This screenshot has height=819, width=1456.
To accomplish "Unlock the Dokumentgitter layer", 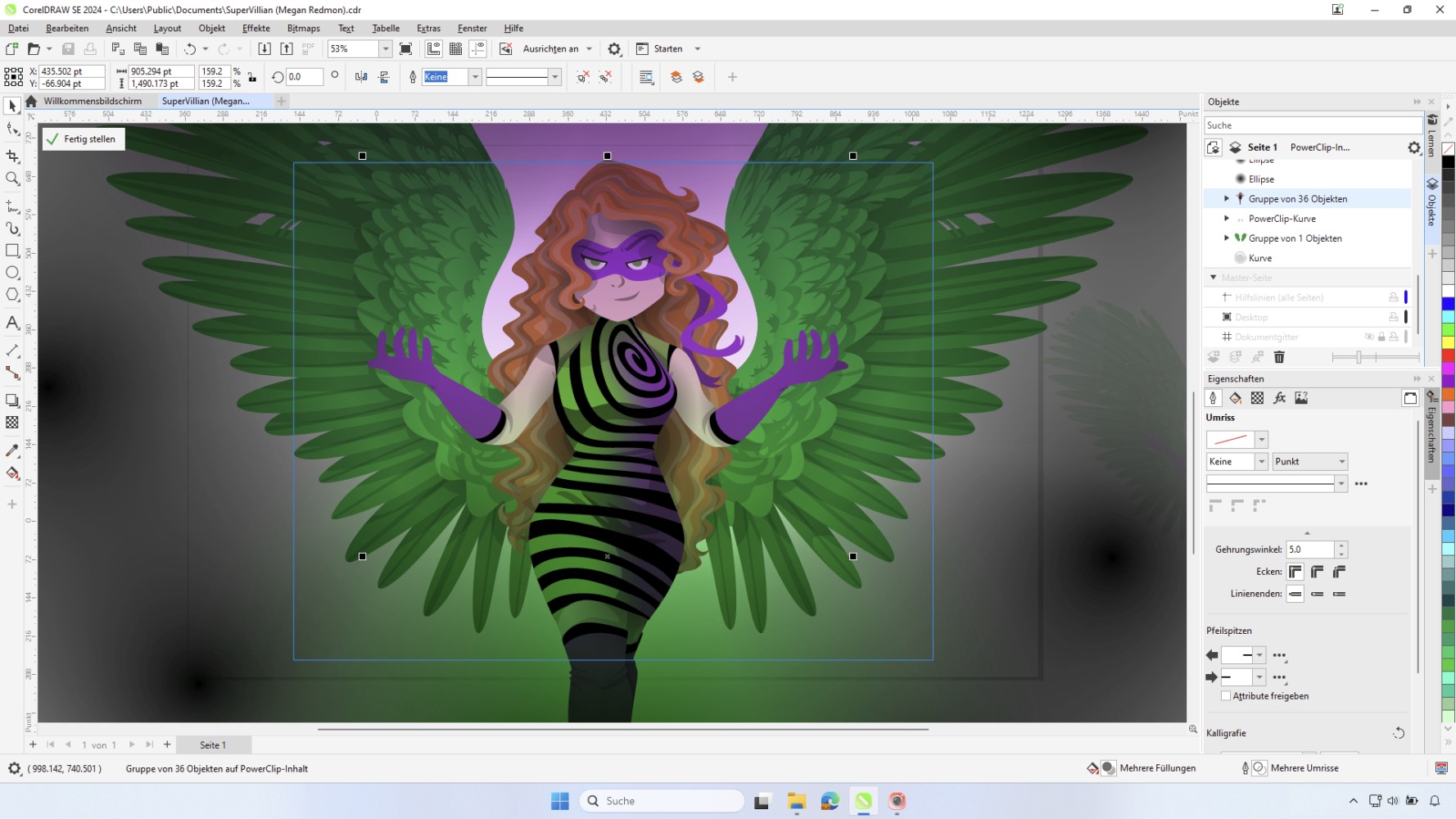I will (x=1381, y=337).
